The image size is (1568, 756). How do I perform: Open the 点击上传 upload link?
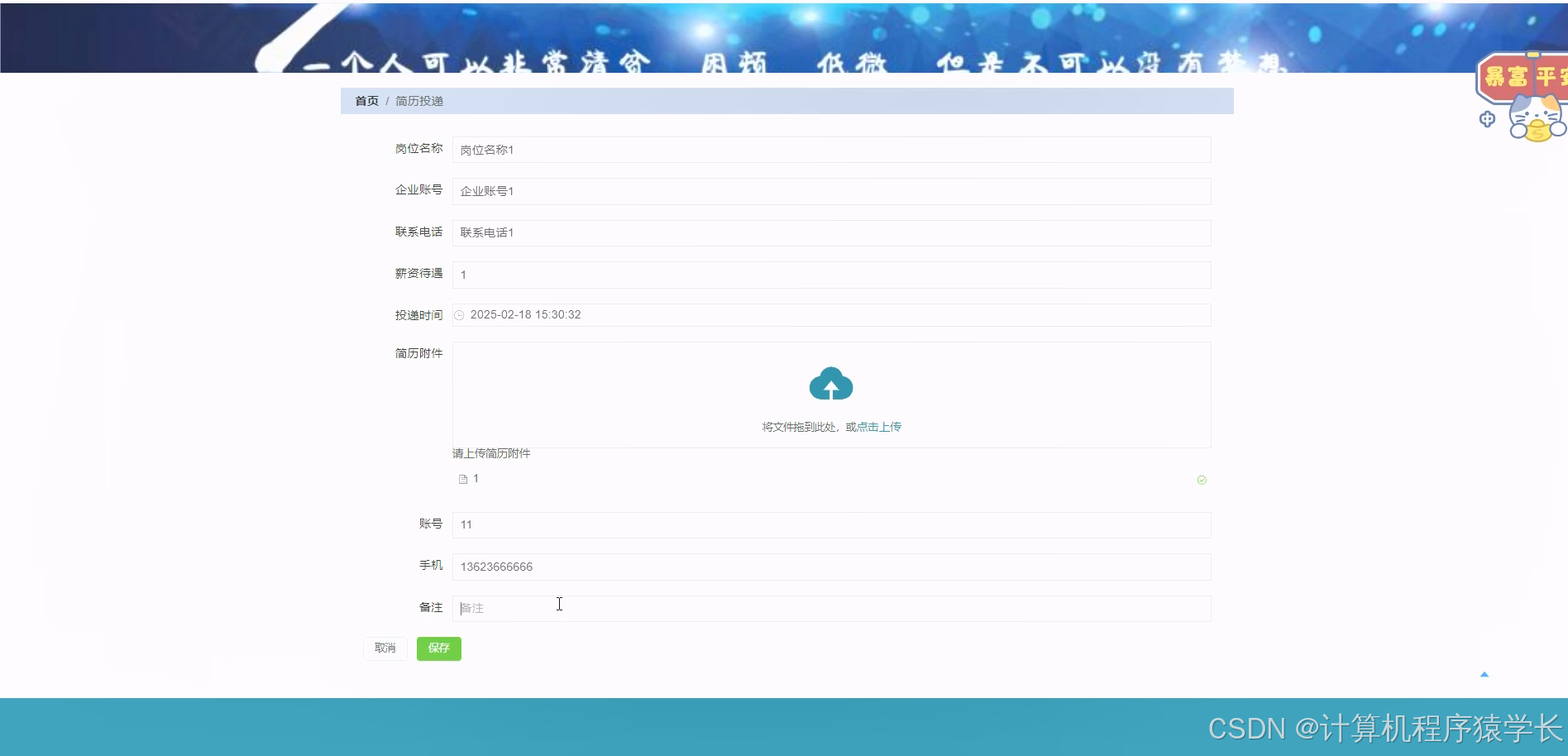pyautogui.click(x=879, y=426)
